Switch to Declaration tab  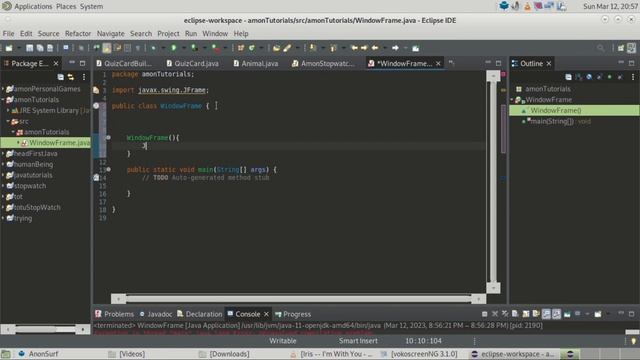coord(200,314)
